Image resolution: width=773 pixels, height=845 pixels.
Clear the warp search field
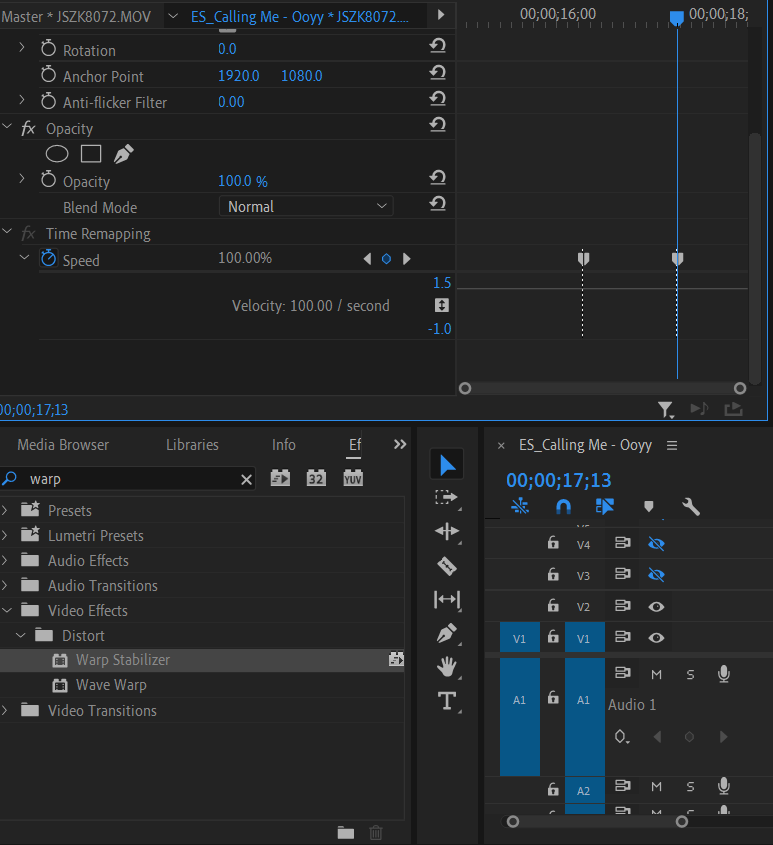click(247, 480)
